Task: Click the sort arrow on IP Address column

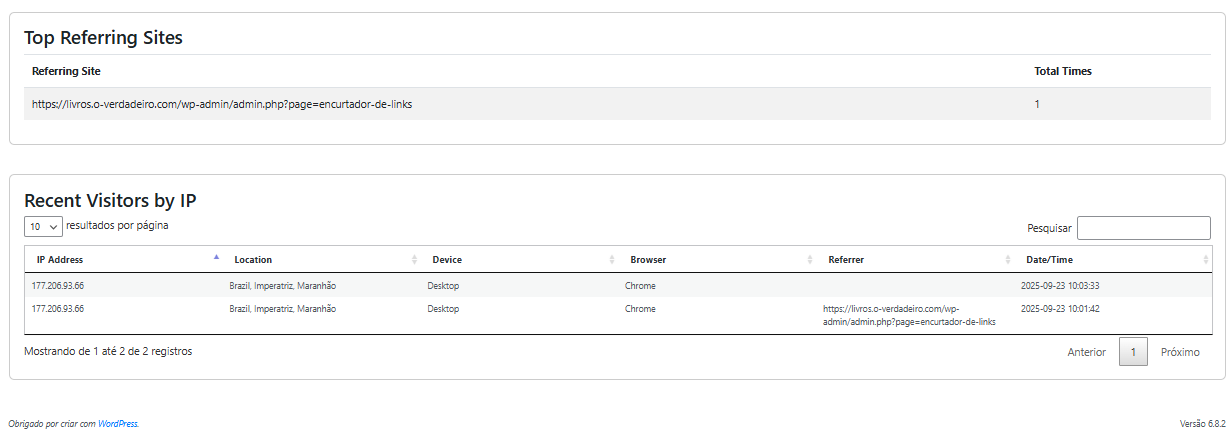Action: [216, 259]
